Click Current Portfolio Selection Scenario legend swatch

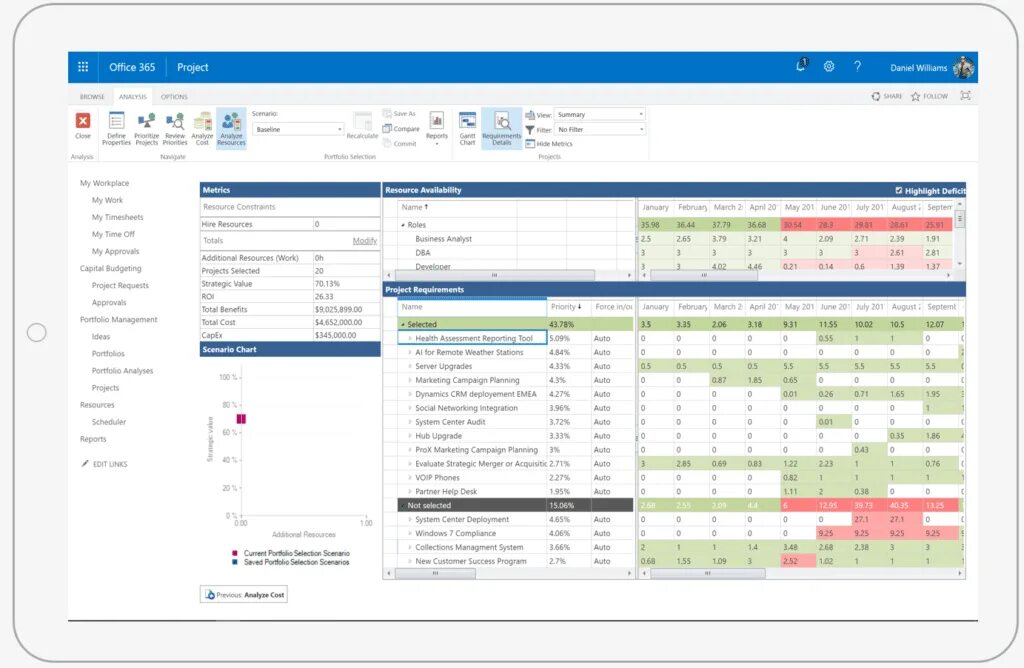pyautogui.click(x=235, y=553)
